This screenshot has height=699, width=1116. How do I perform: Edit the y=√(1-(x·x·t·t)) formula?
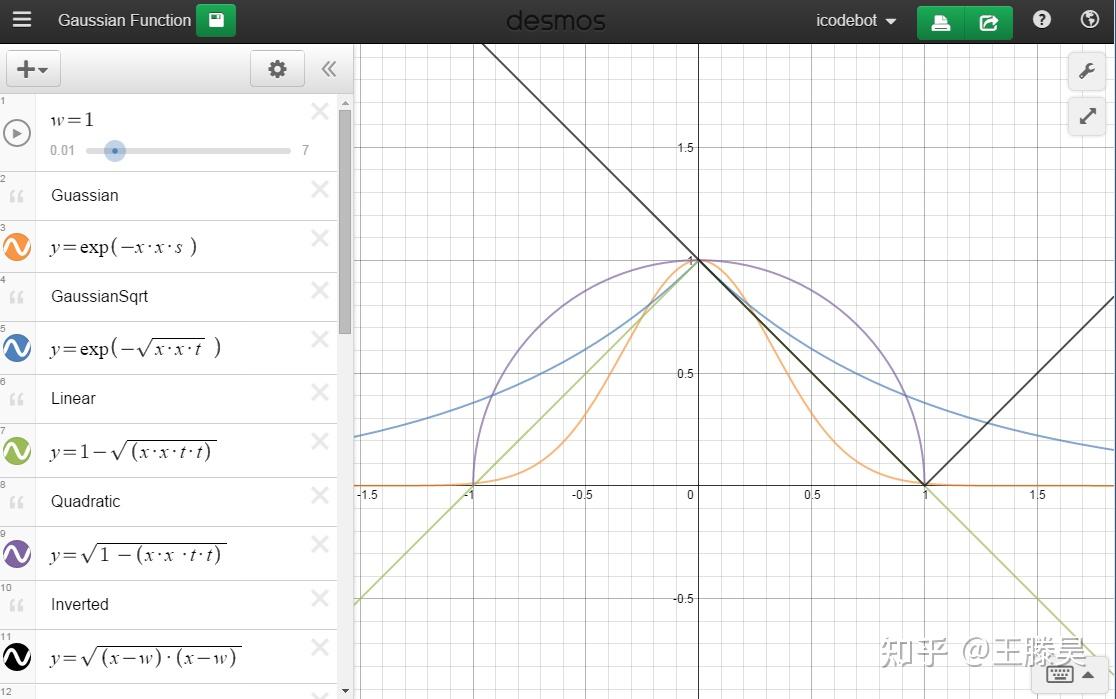pos(138,554)
